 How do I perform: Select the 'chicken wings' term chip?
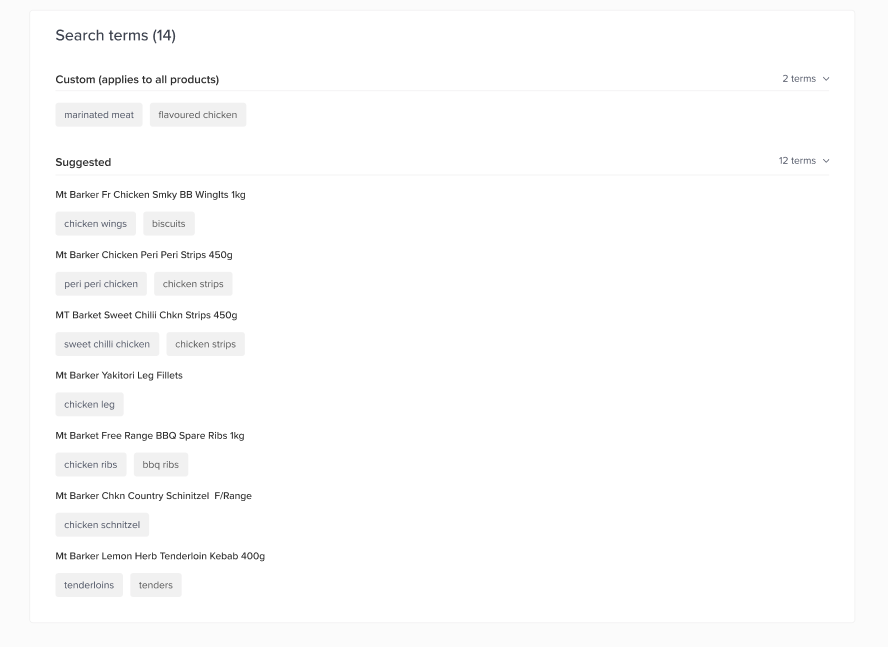click(x=96, y=224)
